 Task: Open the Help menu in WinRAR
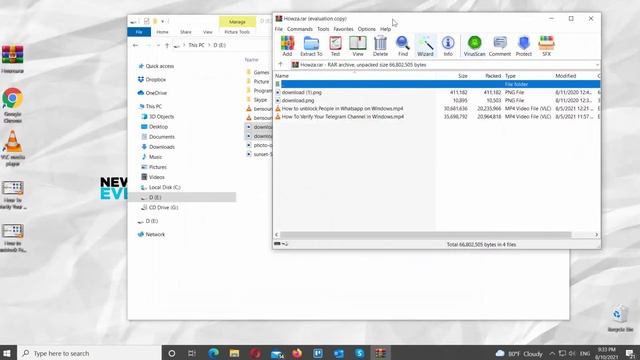[385, 29]
